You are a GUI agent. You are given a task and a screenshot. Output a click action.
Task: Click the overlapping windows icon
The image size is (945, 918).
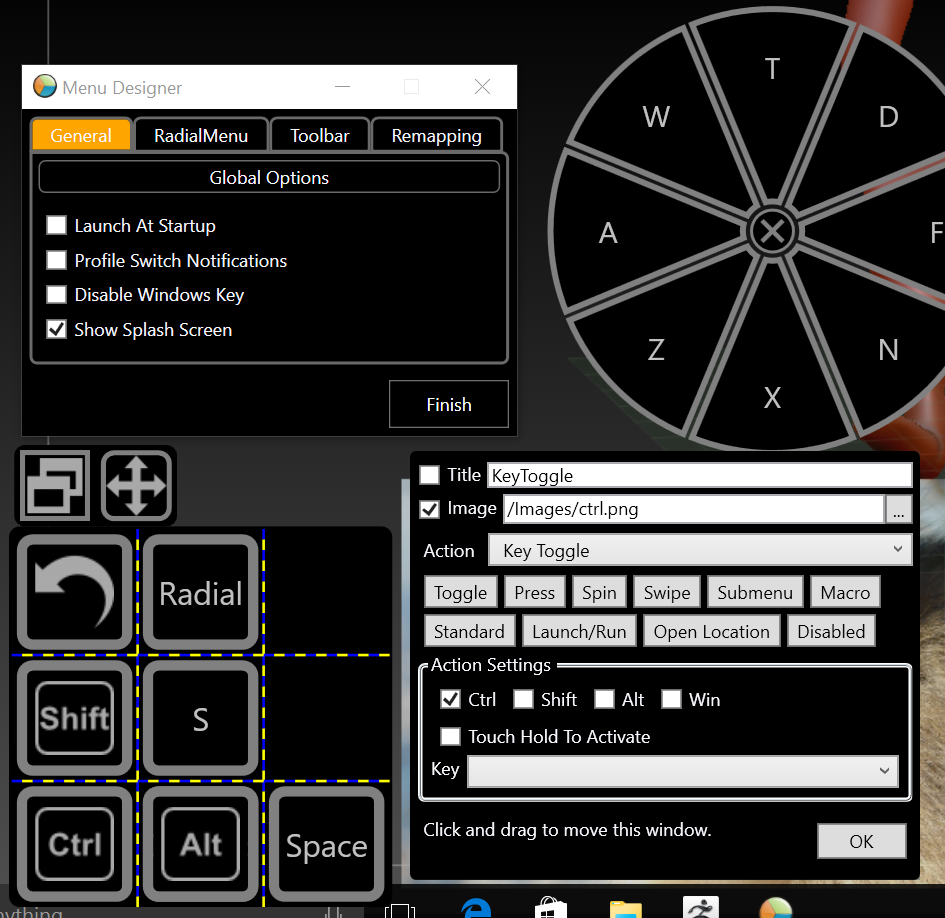54,485
